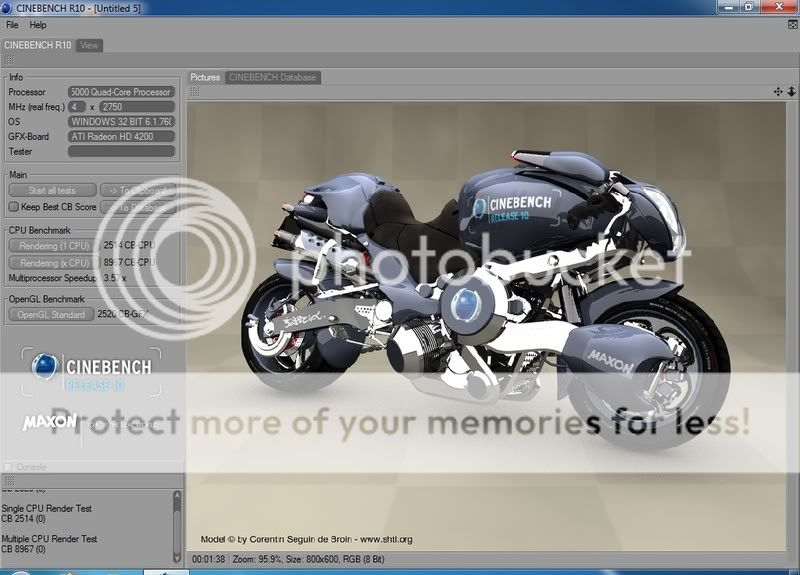Click the 00:01:38 render time in status bar
This screenshot has height=575, width=800.
(208, 559)
